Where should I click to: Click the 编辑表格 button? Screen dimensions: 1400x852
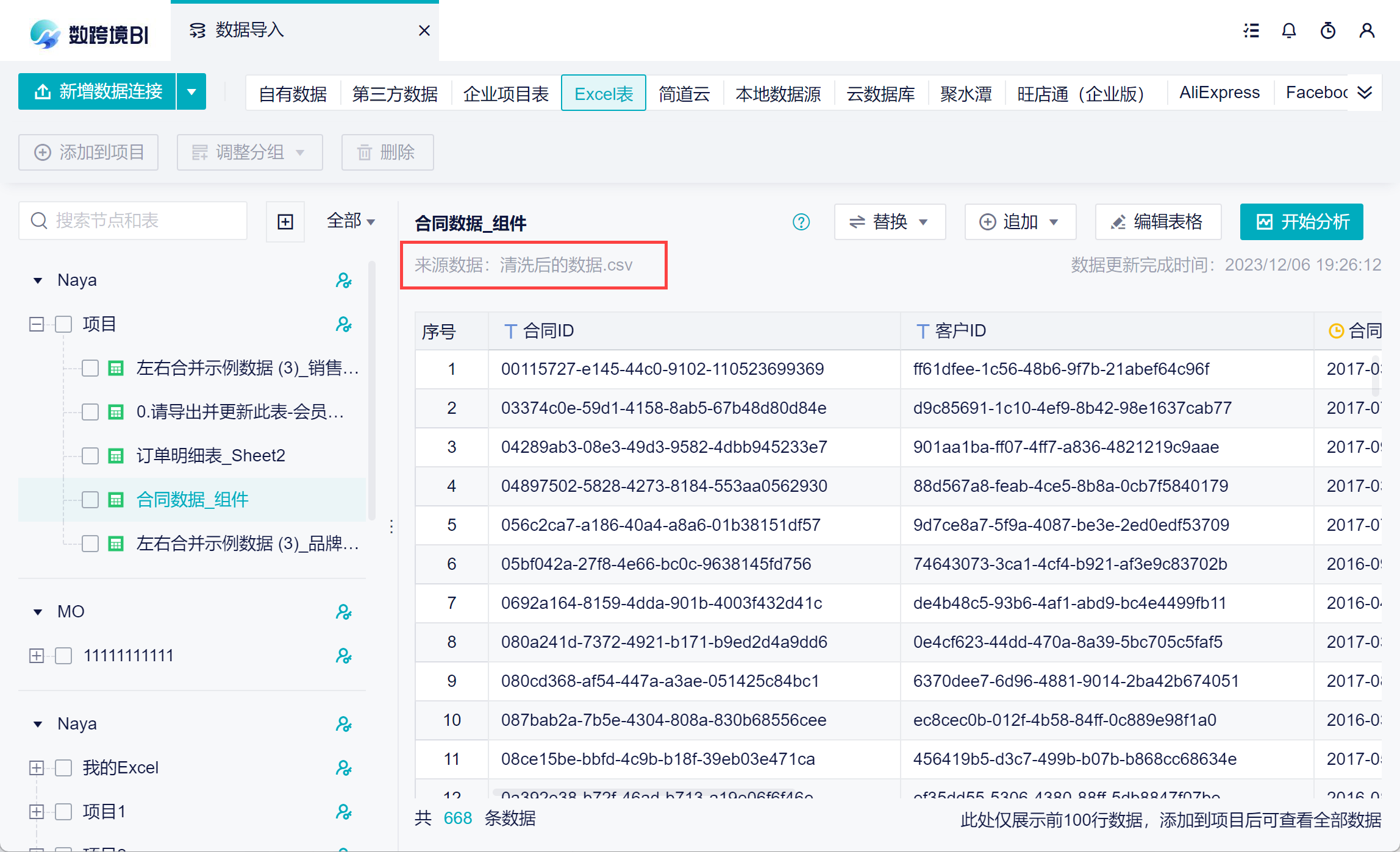tap(1158, 222)
